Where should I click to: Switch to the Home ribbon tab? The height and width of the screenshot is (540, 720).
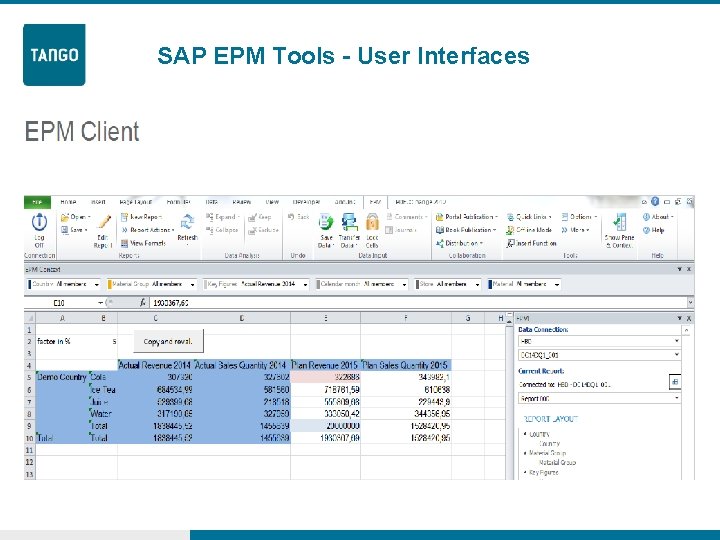[x=68, y=202]
